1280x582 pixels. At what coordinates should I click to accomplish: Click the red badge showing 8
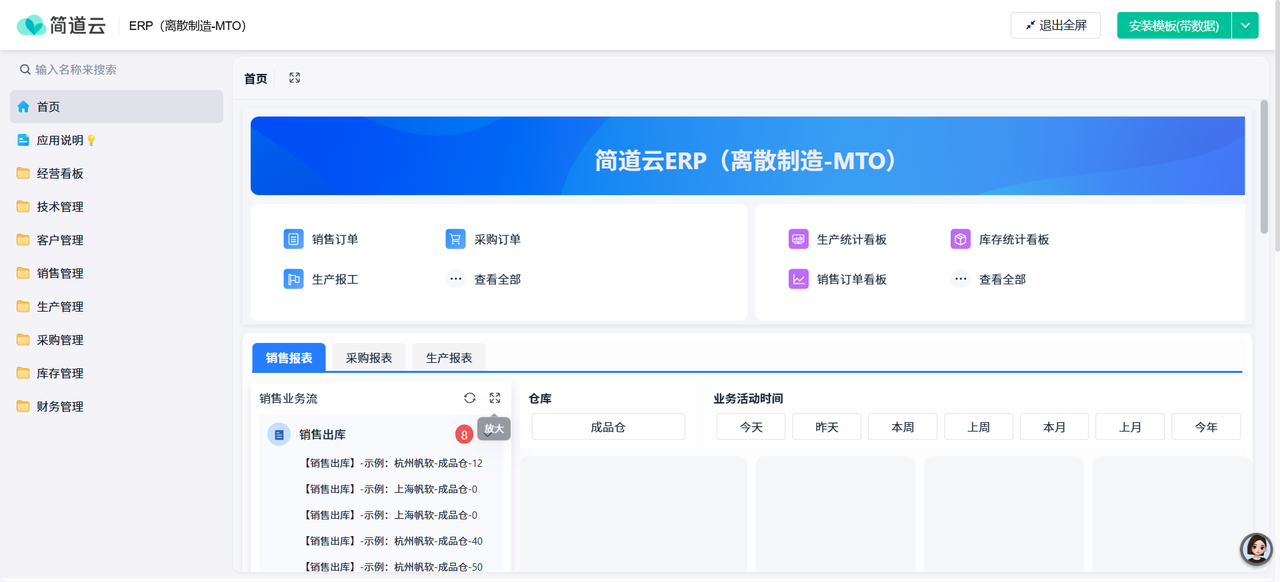(x=464, y=435)
